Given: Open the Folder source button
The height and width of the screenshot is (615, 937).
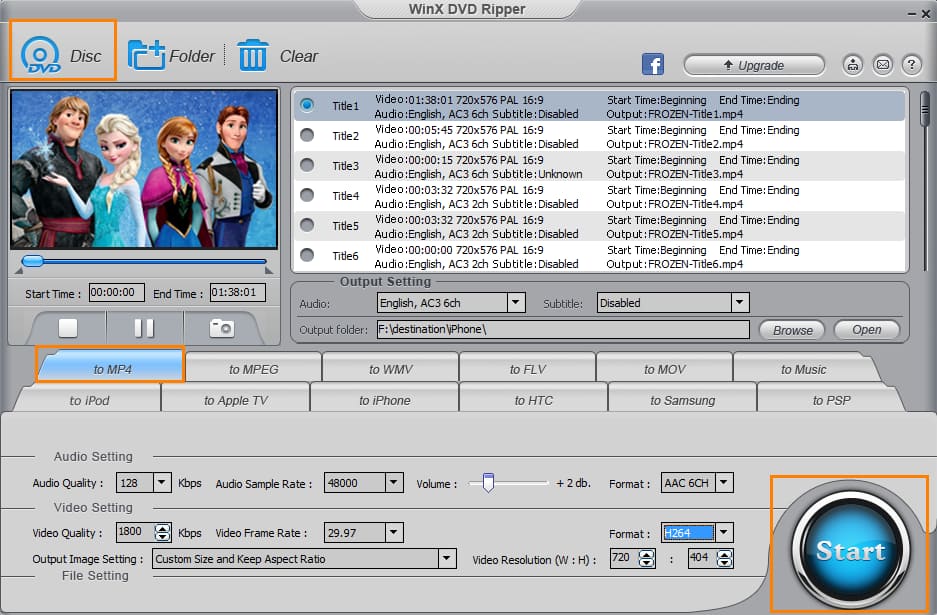Looking at the screenshot, I should point(171,56).
